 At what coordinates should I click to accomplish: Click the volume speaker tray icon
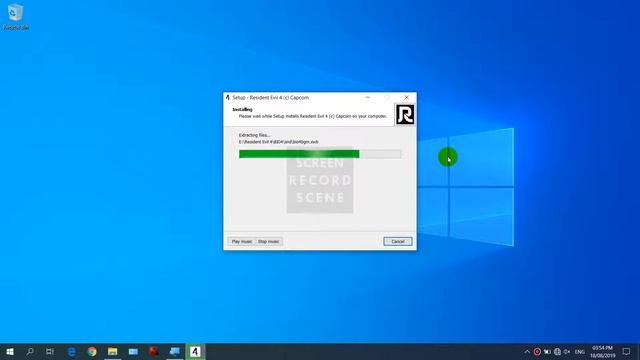(x=567, y=352)
